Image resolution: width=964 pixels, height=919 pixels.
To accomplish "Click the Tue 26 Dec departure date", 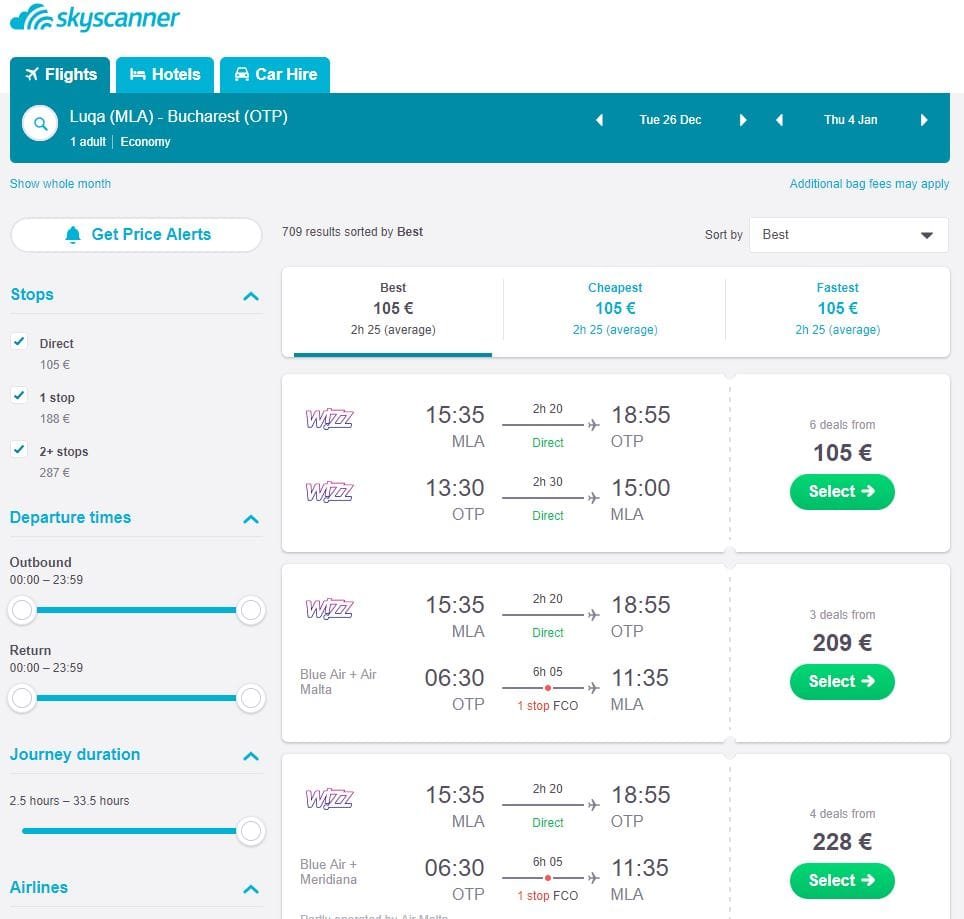I will [670, 120].
